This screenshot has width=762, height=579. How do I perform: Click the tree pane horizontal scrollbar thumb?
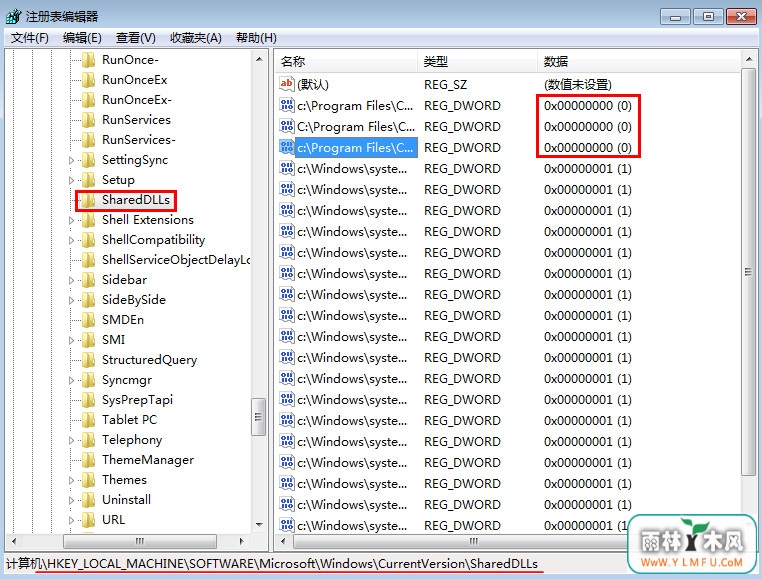tap(140, 541)
